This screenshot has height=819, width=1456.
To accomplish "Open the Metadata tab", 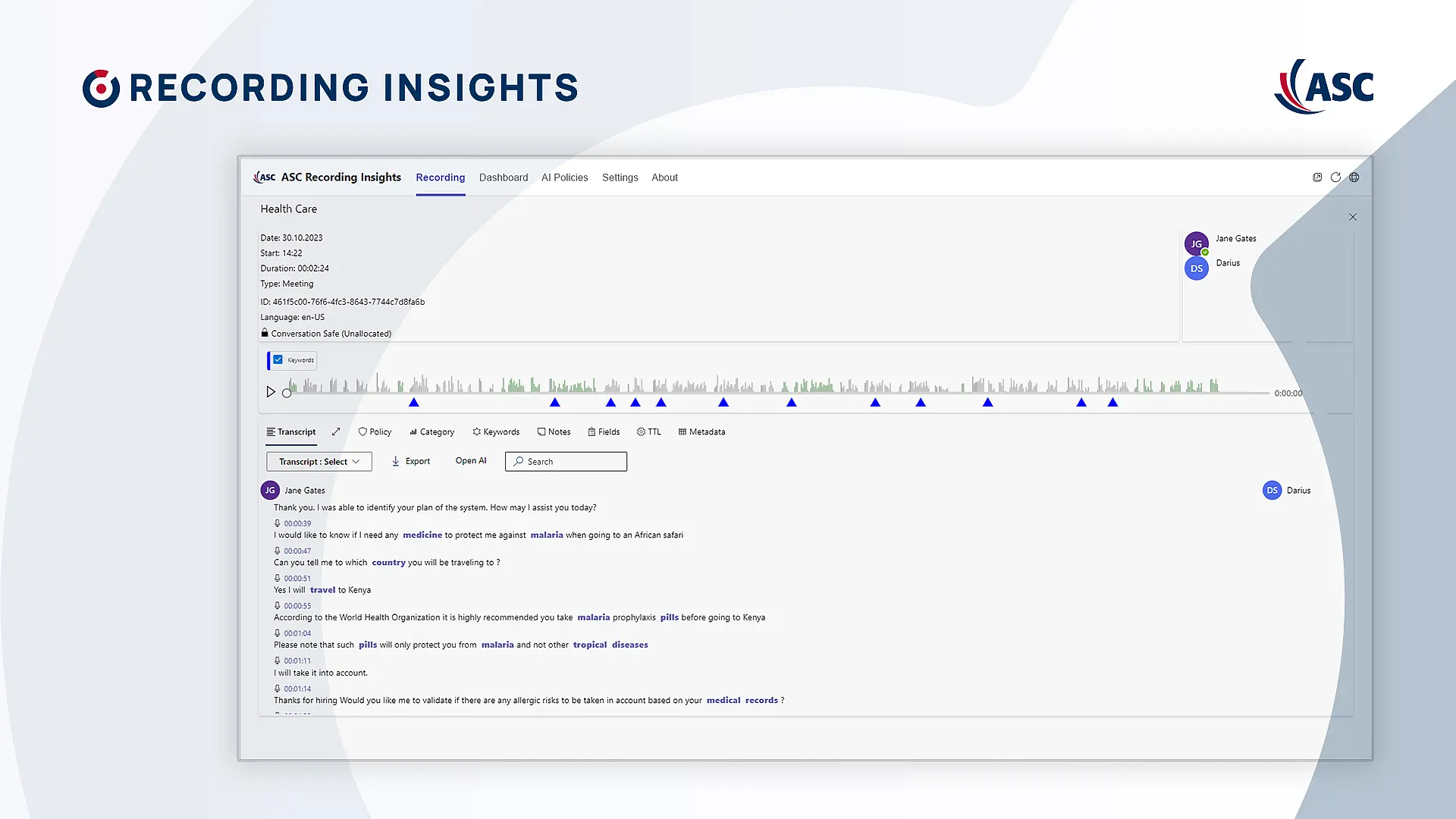I will pos(701,431).
